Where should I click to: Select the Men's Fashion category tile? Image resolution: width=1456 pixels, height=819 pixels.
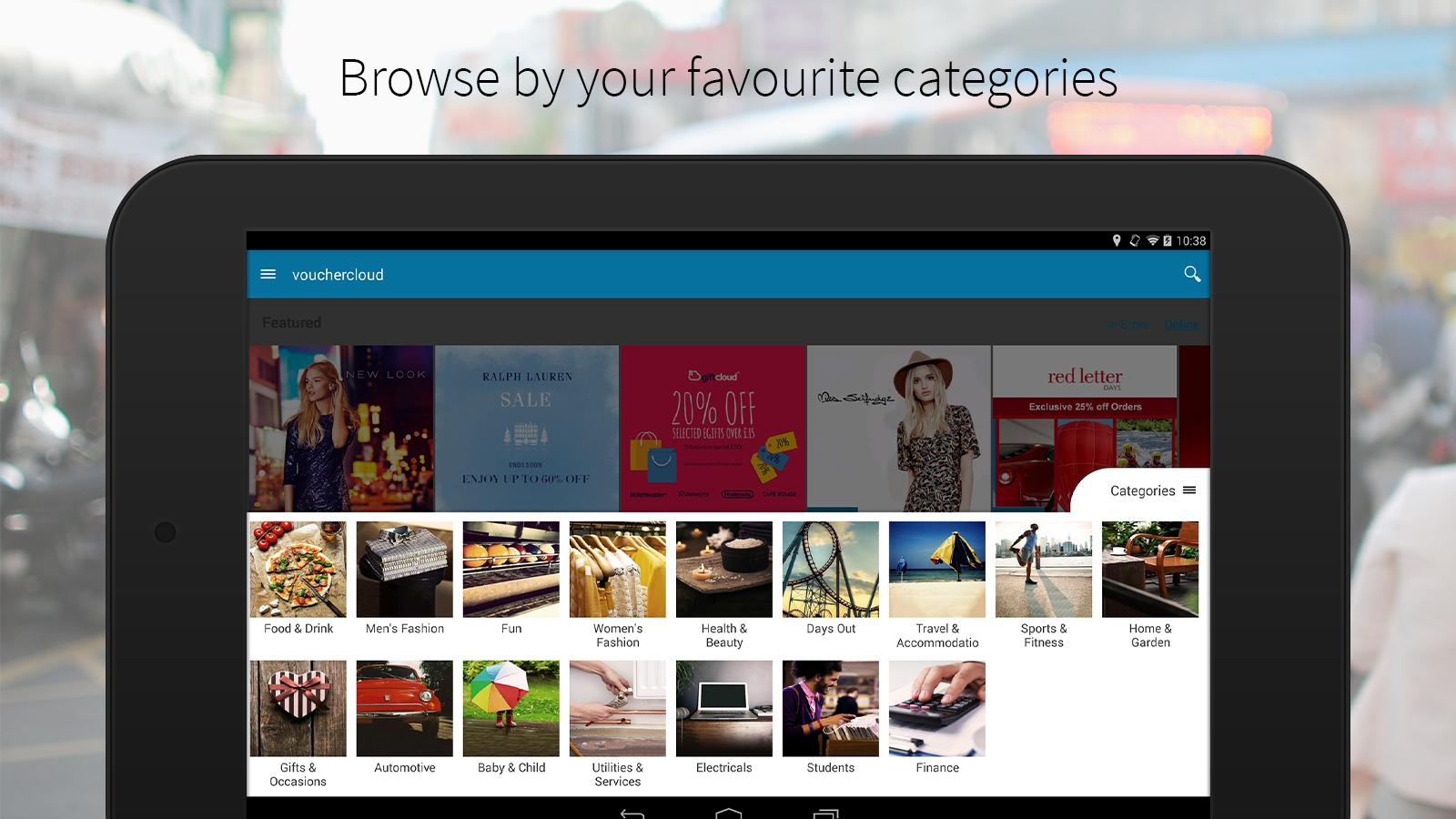pos(405,579)
